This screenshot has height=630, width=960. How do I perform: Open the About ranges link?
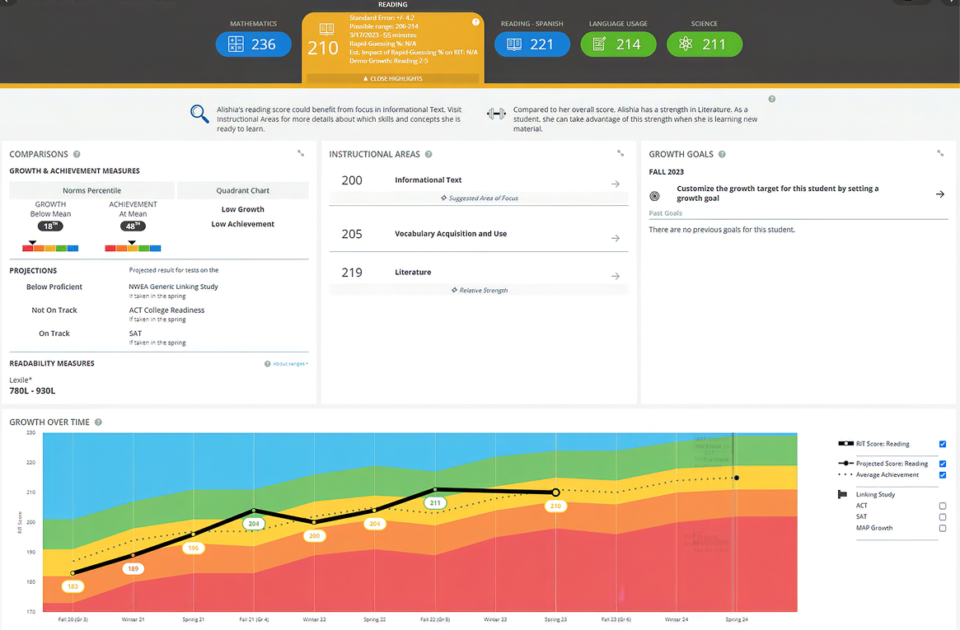(290, 364)
